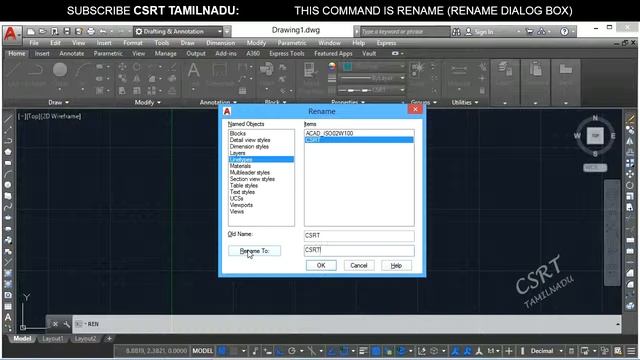Select Multileader styles in list
The image size is (640, 360).
tap(250, 173)
